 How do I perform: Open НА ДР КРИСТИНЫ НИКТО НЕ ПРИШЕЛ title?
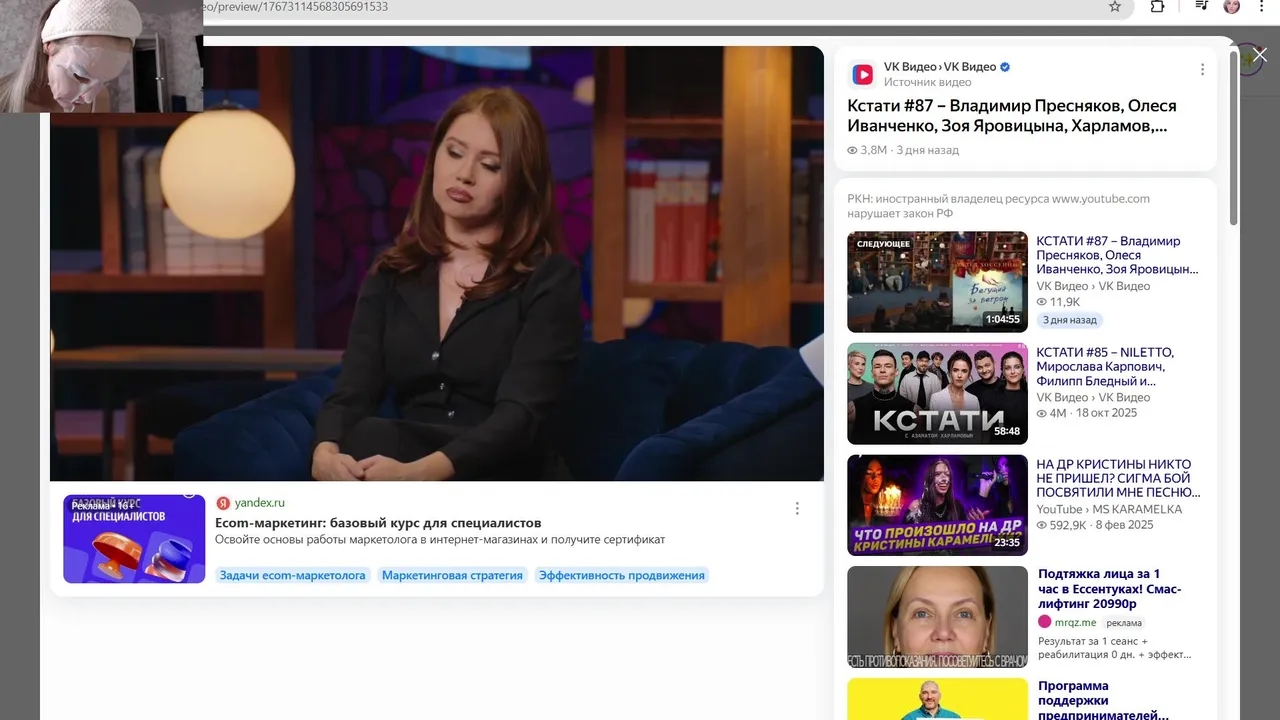point(1118,479)
